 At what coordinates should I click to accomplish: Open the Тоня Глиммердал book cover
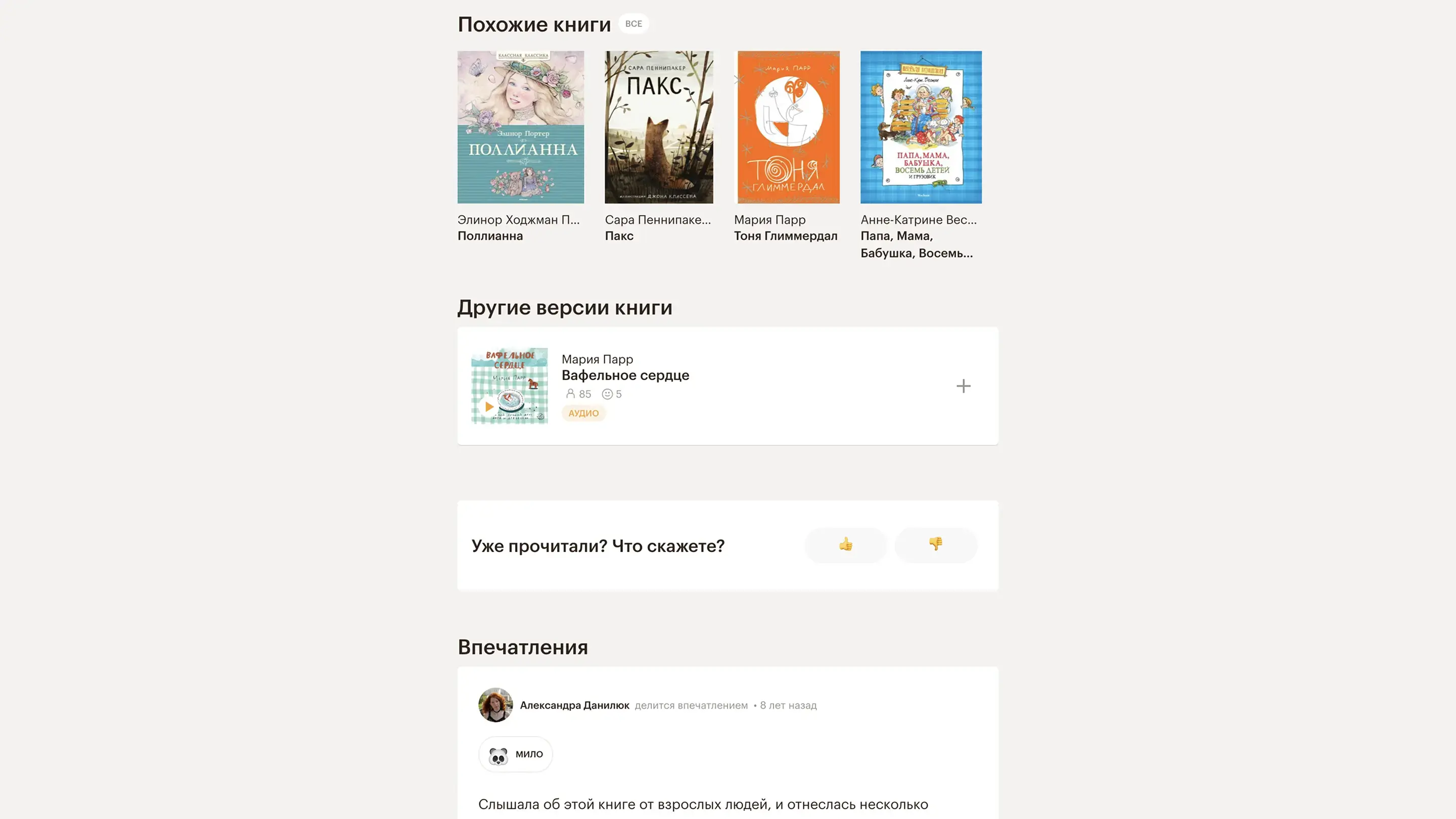pyautogui.click(x=787, y=127)
